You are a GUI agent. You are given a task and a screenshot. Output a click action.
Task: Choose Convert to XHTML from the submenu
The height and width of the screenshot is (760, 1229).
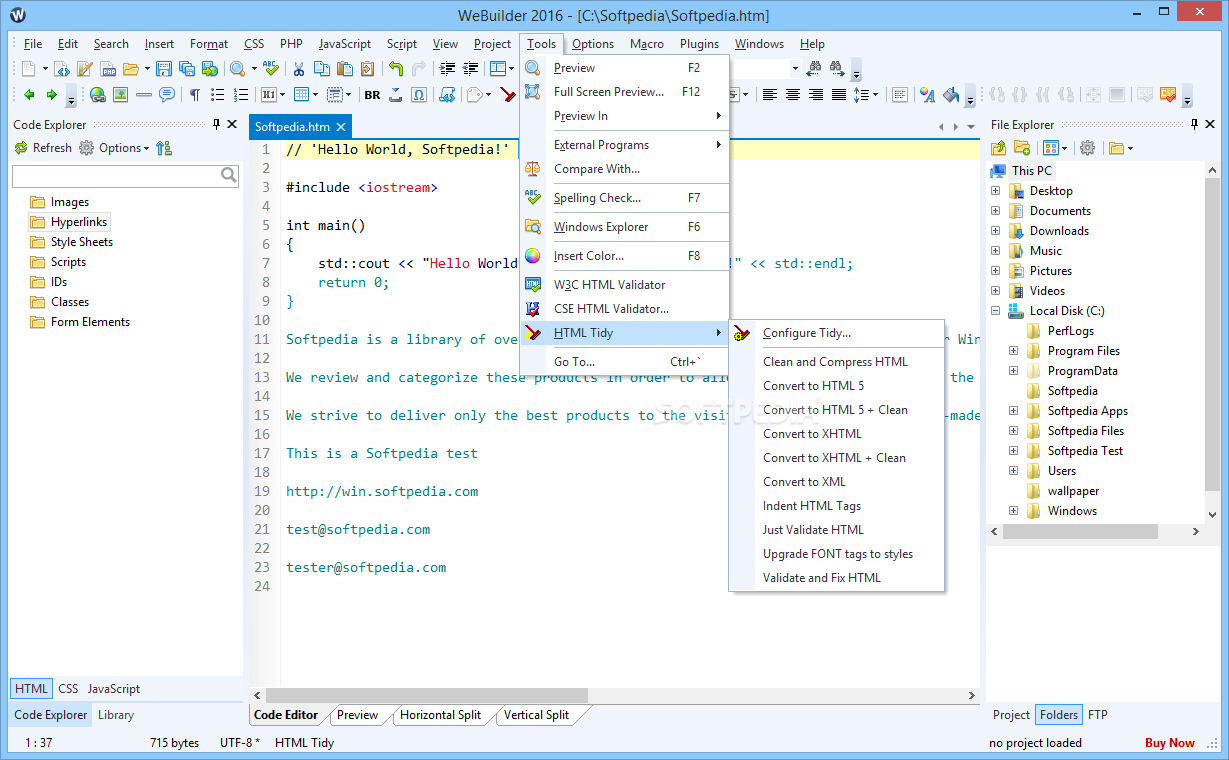coord(812,434)
